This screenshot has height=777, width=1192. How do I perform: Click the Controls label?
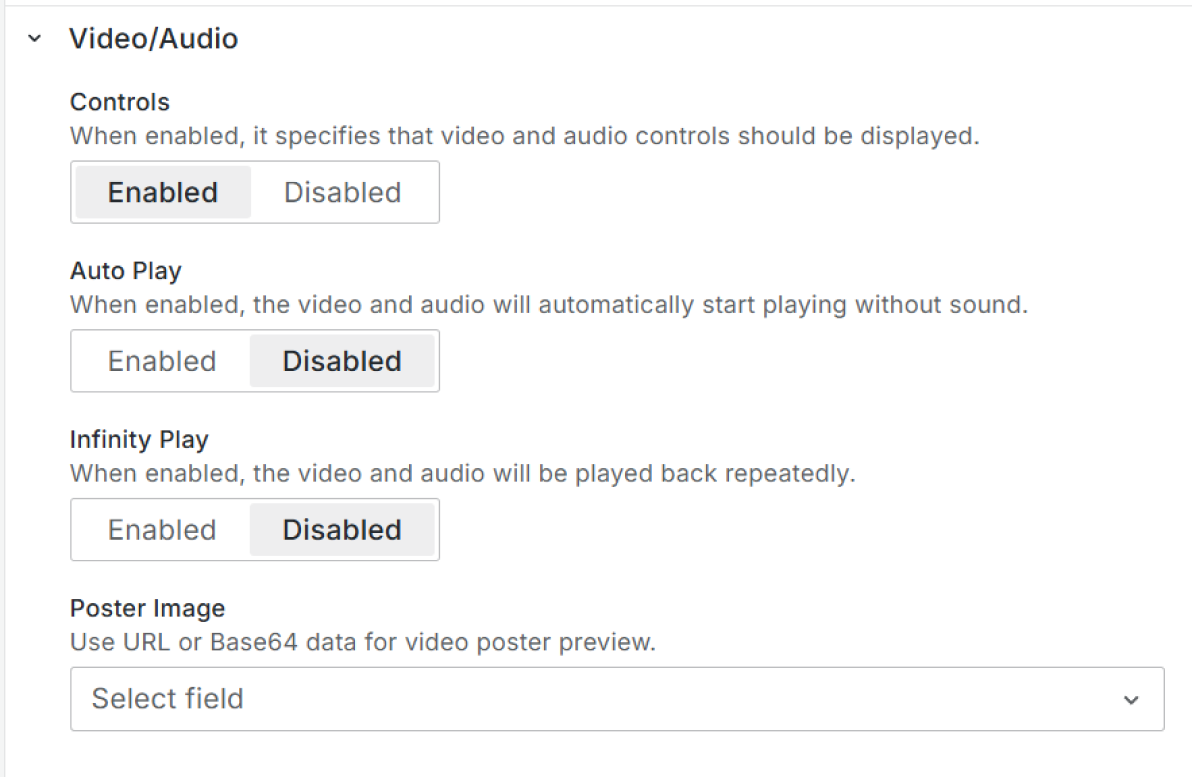pyautogui.click(x=120, y=102)
